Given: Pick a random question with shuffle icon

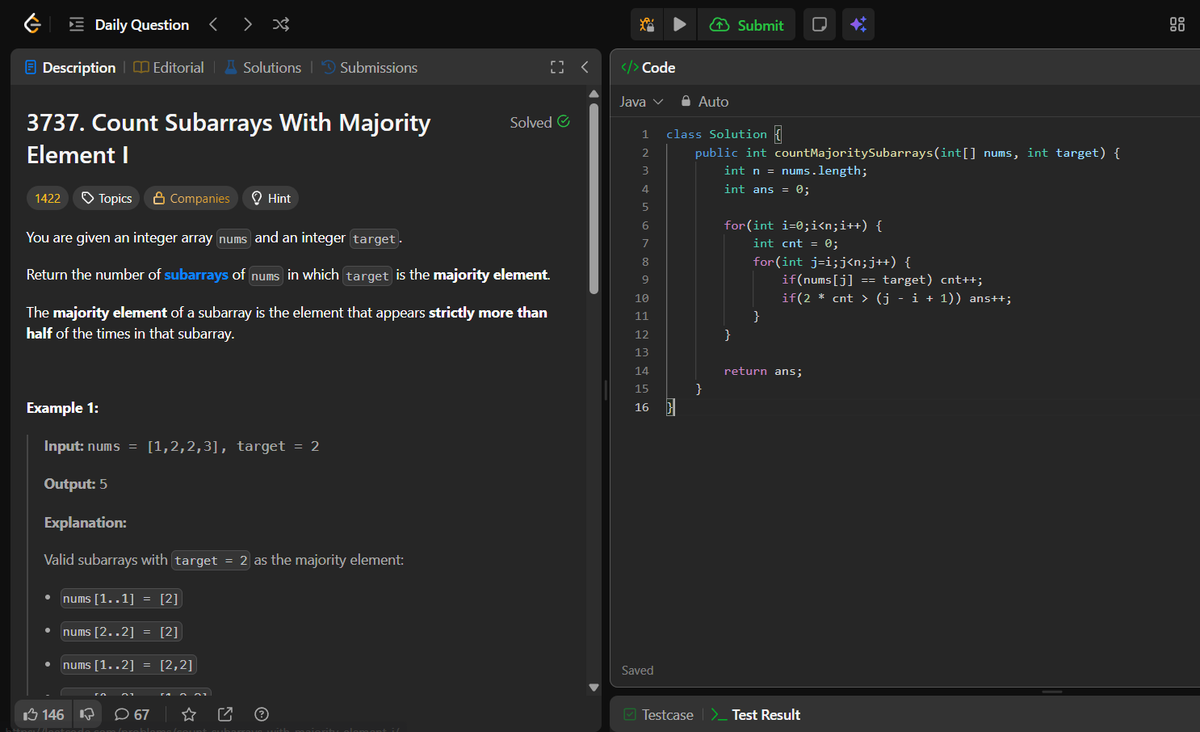Looking at the screenshot, I should coord(282,24).
